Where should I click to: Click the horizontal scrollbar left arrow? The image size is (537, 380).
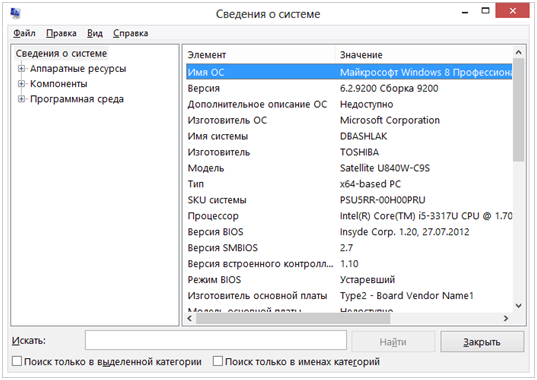[190, 318]
